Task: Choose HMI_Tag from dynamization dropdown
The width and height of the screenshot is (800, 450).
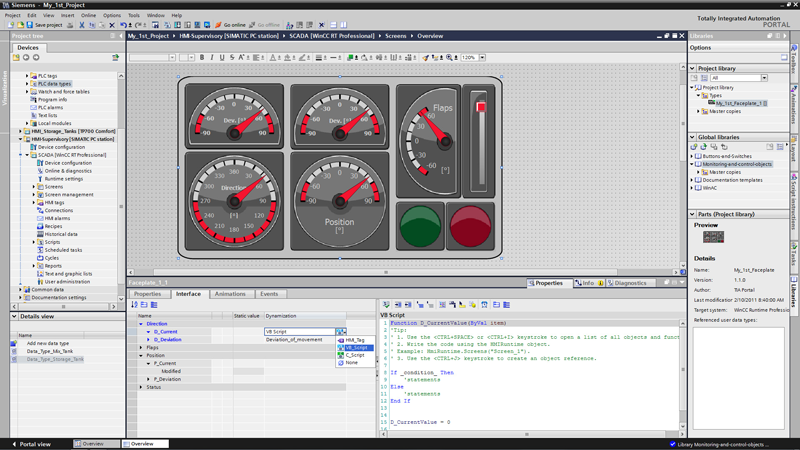Action: coord(355,340)
